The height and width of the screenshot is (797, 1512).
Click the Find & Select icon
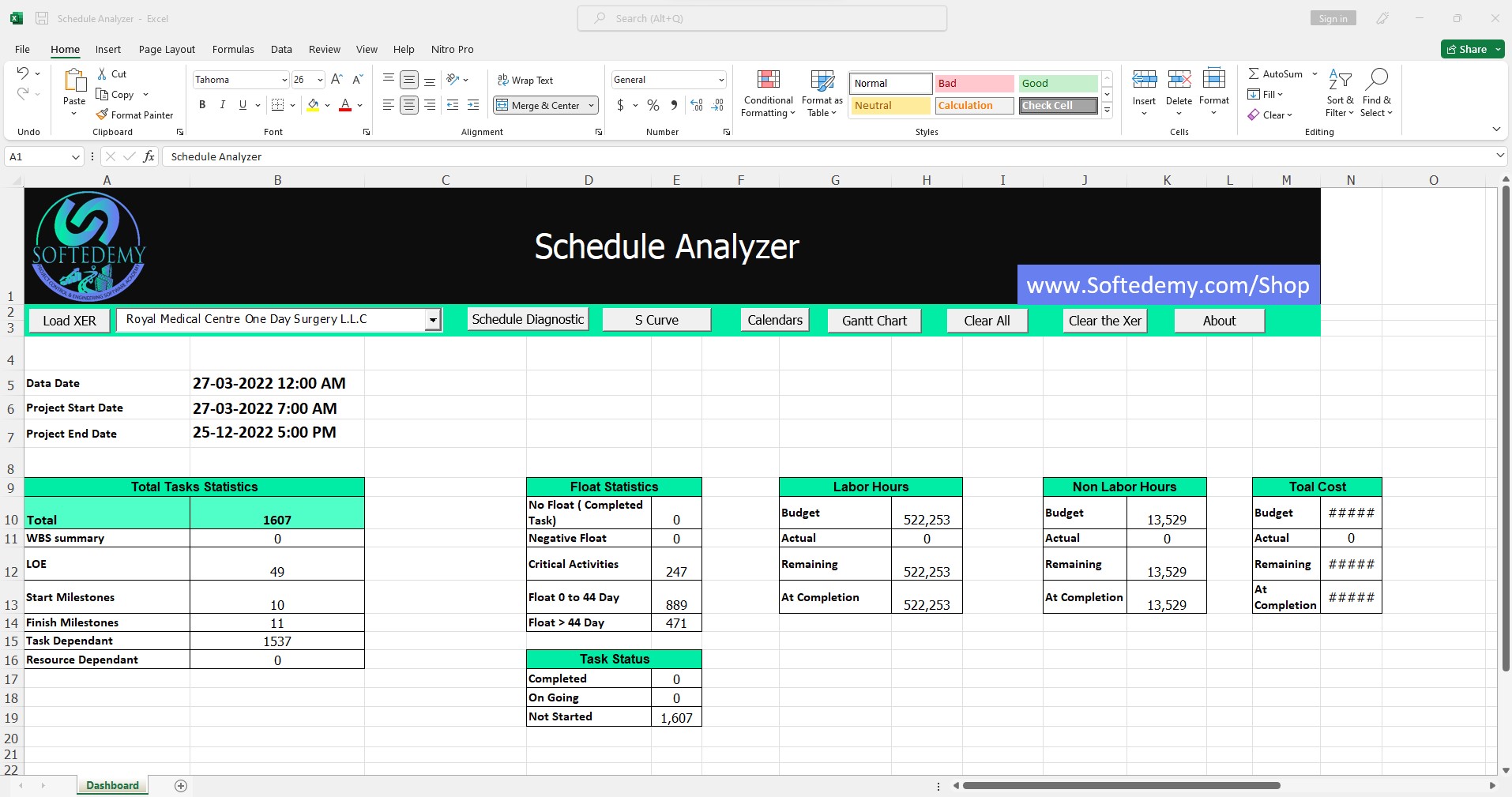1376,80
